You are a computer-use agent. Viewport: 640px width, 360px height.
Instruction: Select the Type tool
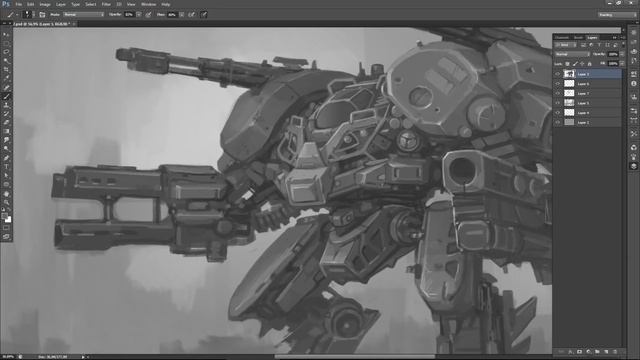(6, 167)
